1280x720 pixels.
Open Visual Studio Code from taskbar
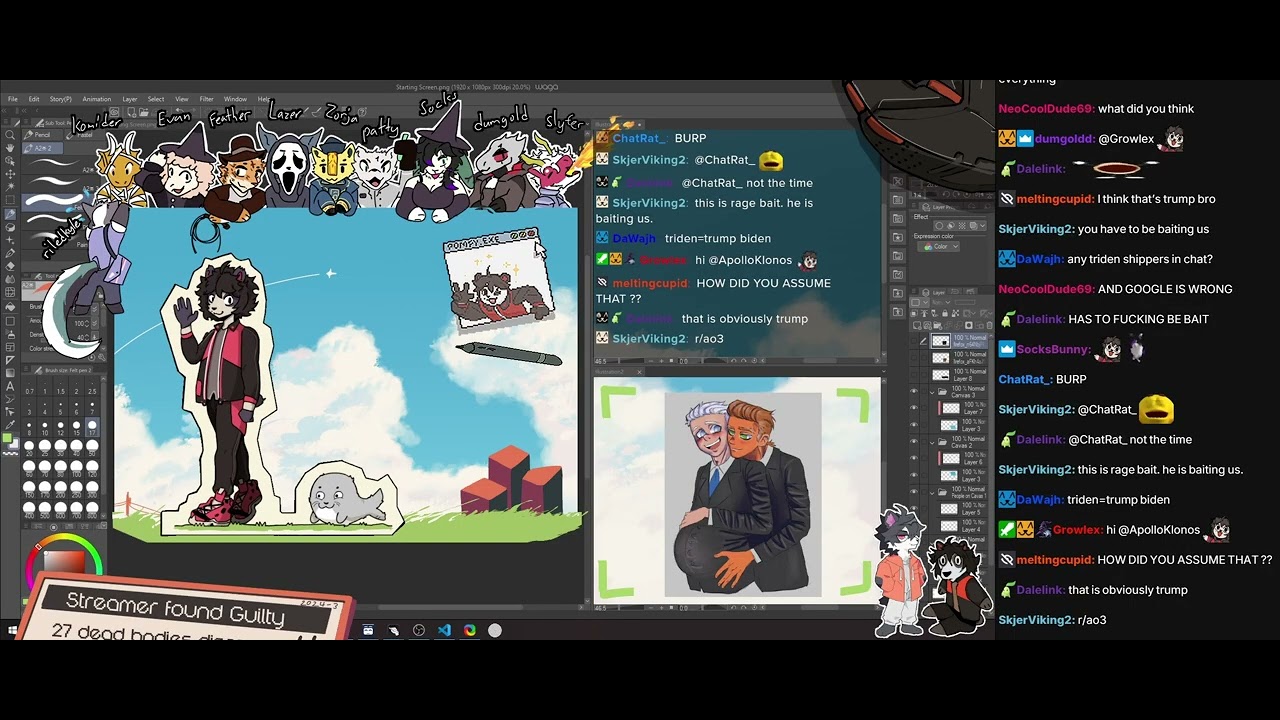(x=444, y=630)
